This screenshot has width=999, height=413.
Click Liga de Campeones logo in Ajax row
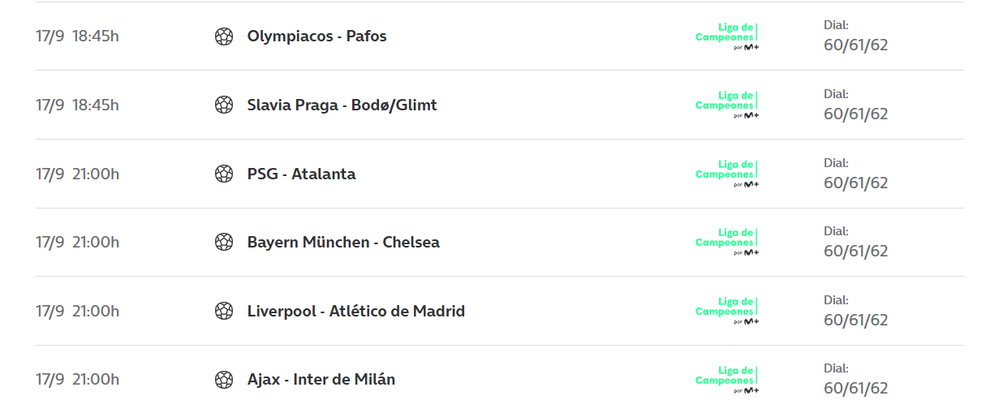tap(728, 380)
